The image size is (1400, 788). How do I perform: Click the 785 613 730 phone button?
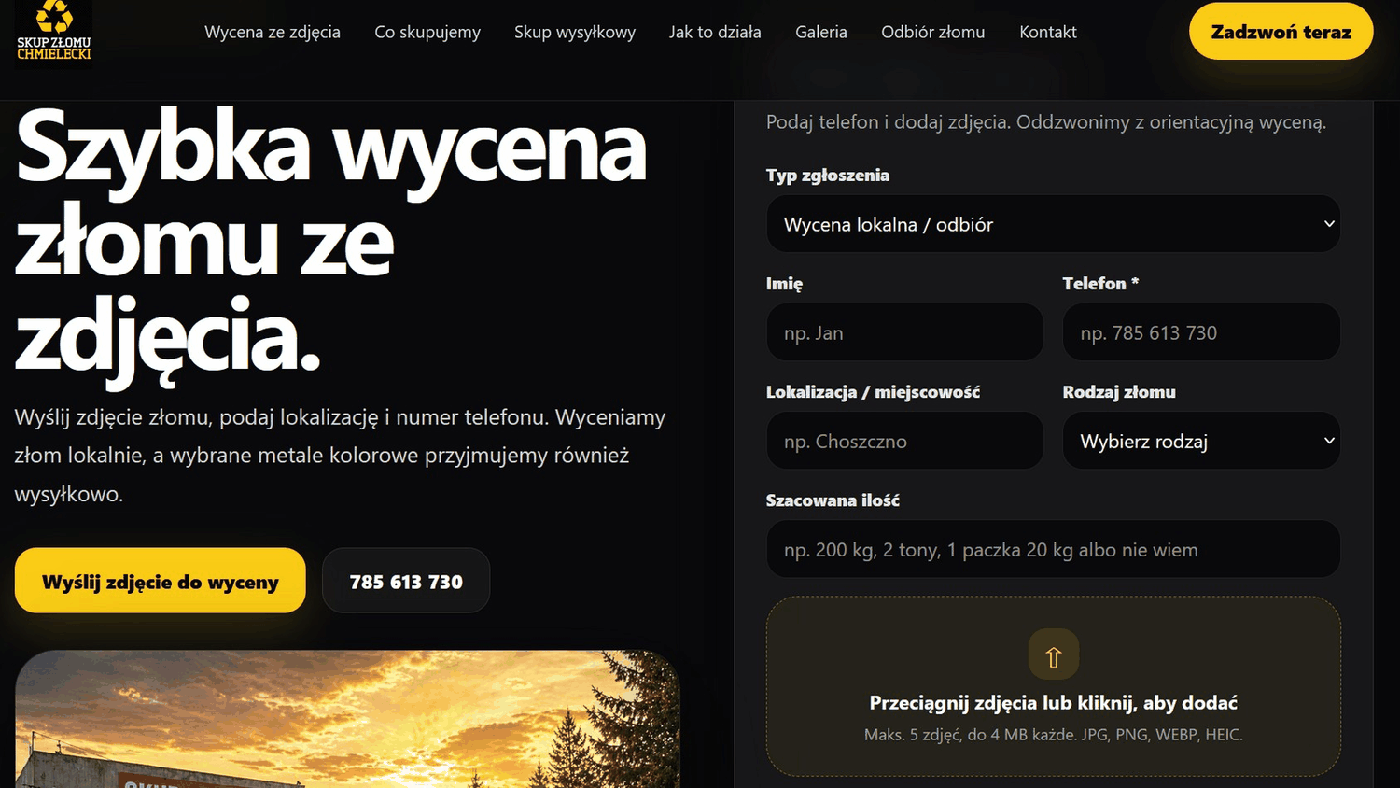pos(406,580)
